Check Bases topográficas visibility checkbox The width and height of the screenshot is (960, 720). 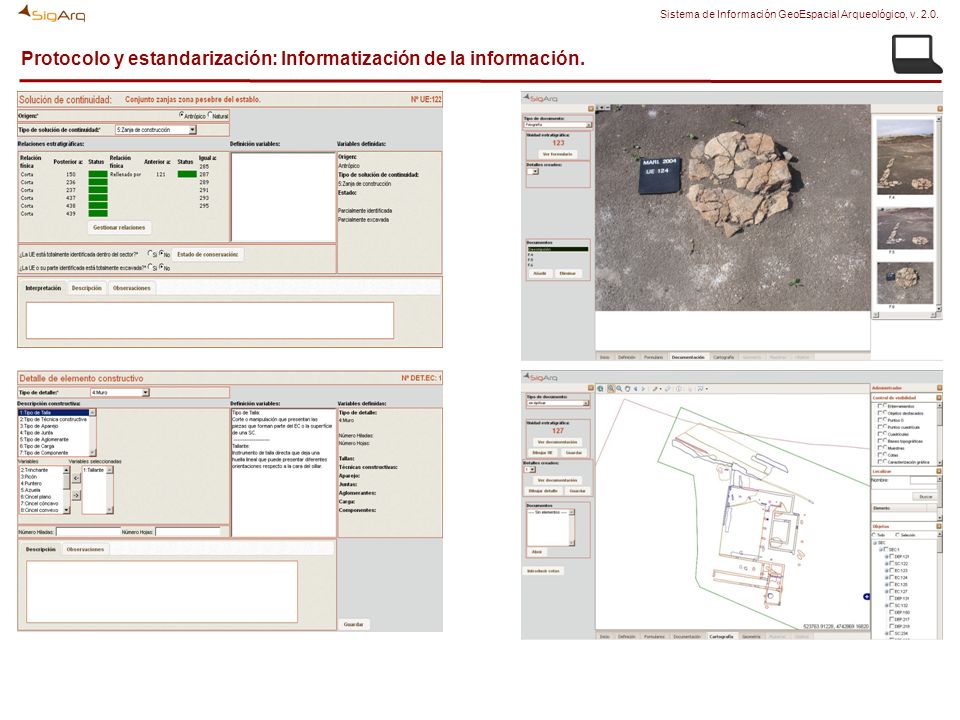(x=880, y=441)
